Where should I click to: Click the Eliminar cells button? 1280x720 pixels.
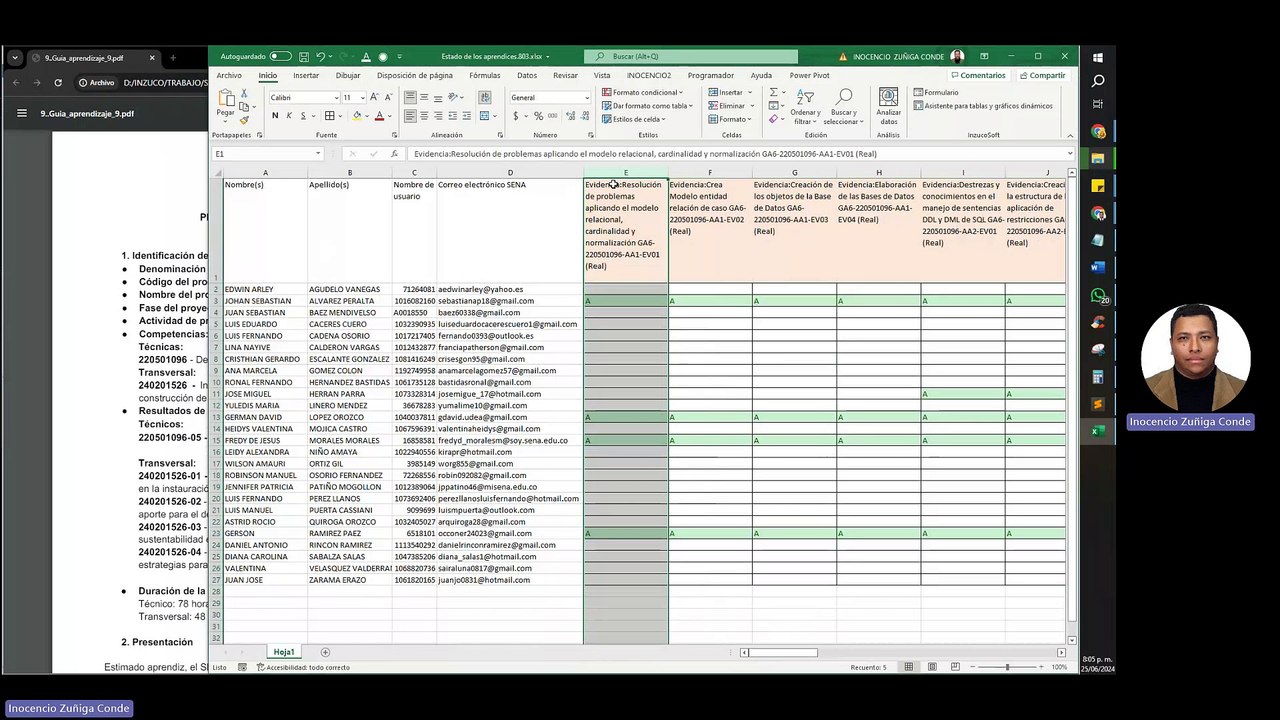(x=729, y=105)
